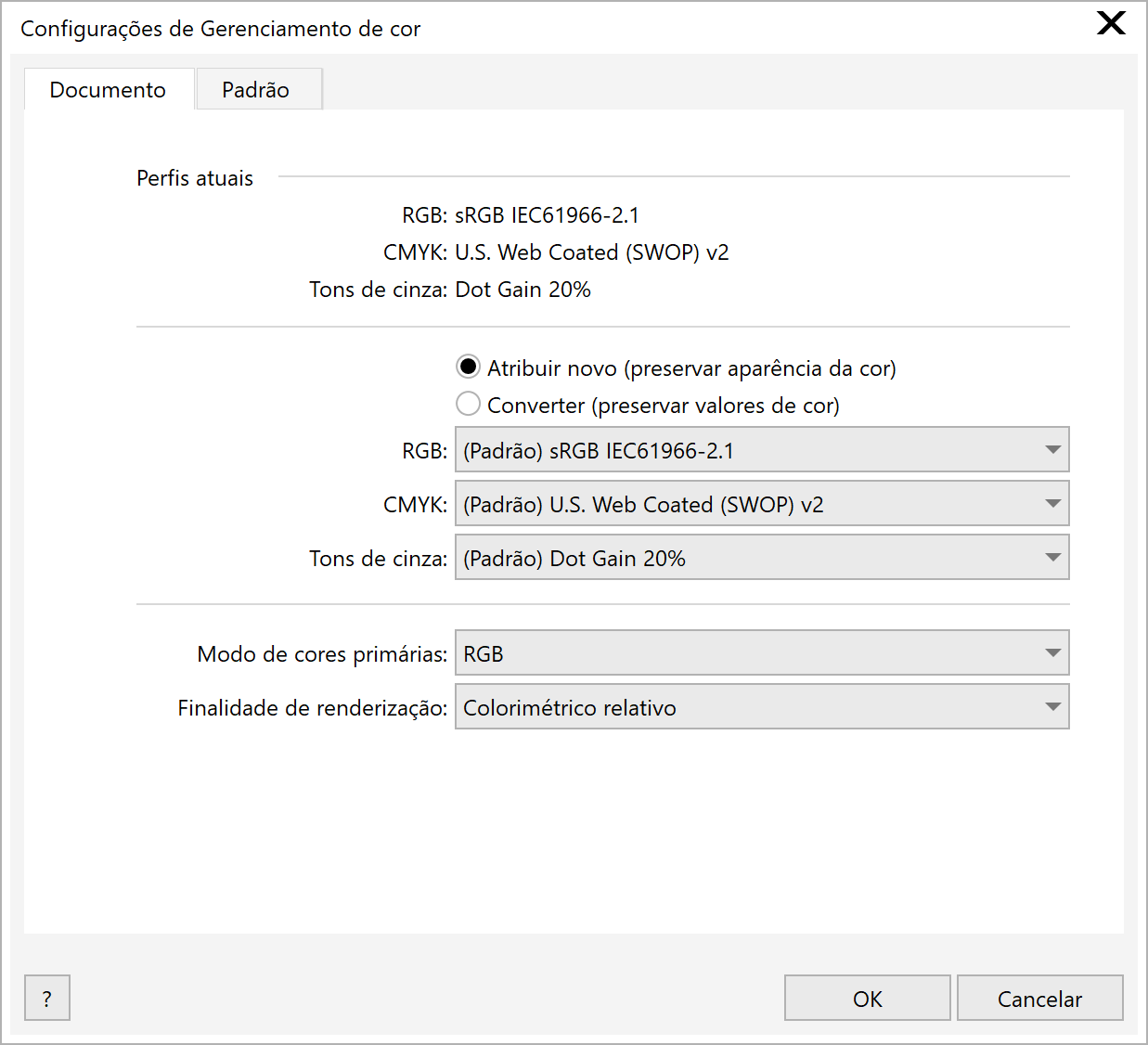Expand the '(Padrão) sRGB IEC61966-2.1' combo box
Image resolution: width=1148 pixels, height=1045 pixels.
coord(742,450)
